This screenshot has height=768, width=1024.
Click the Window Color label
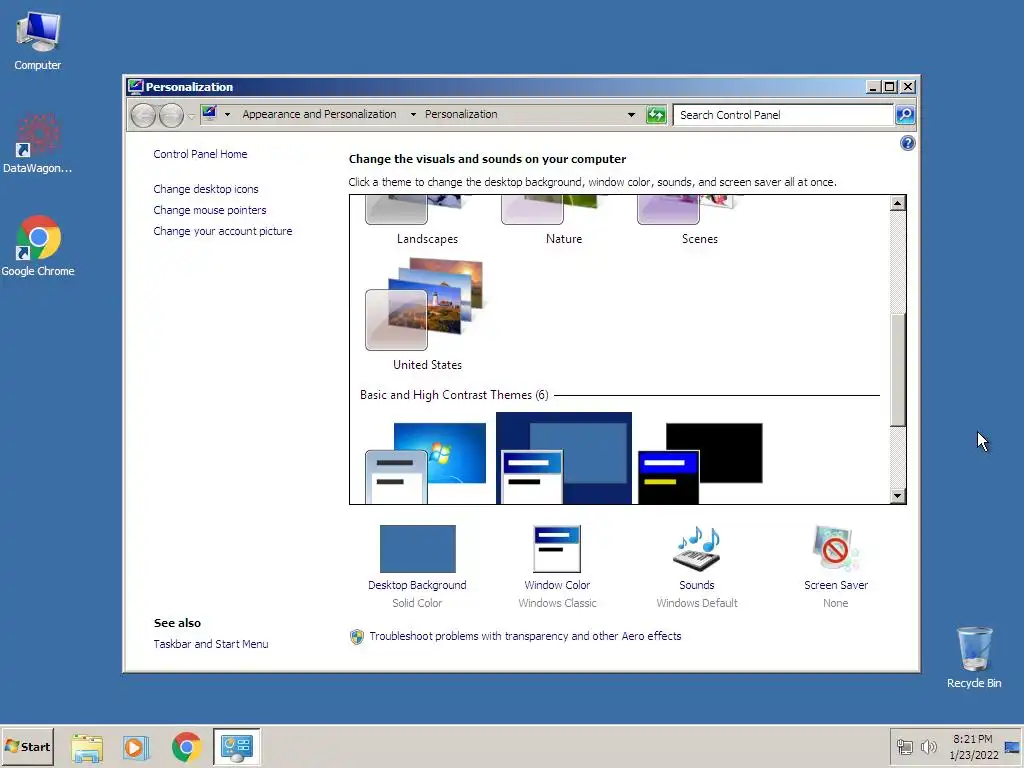coord(557,585)
